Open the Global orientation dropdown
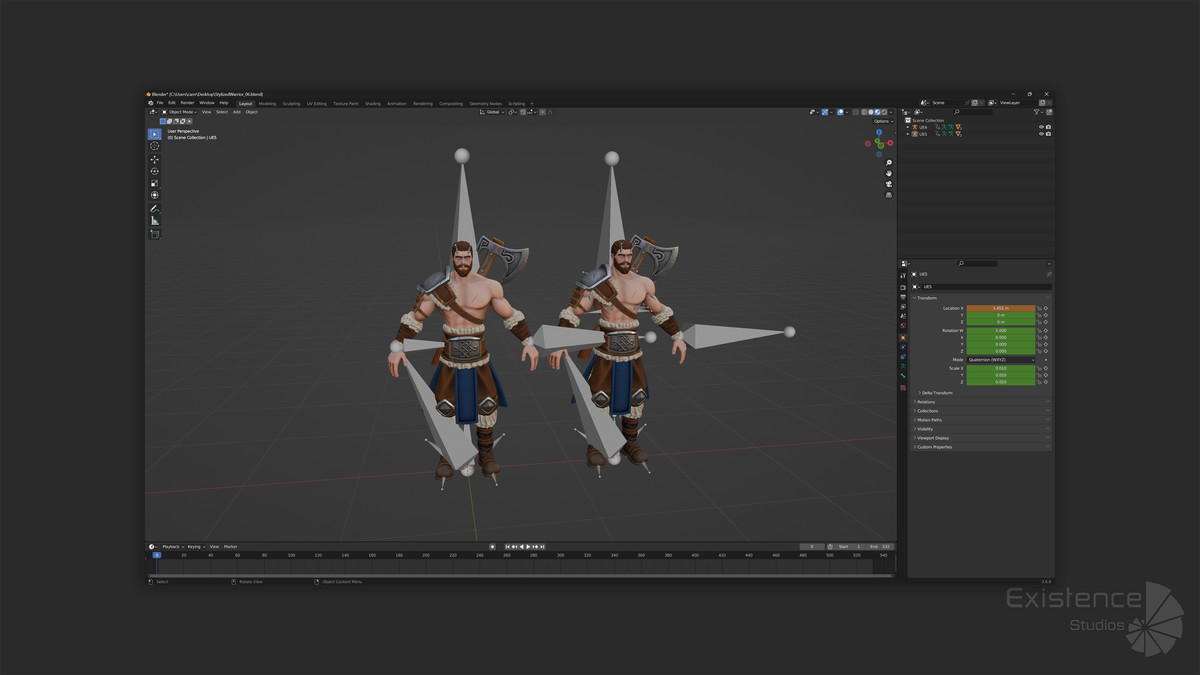1200x675 pixels. tap(493, 112)
